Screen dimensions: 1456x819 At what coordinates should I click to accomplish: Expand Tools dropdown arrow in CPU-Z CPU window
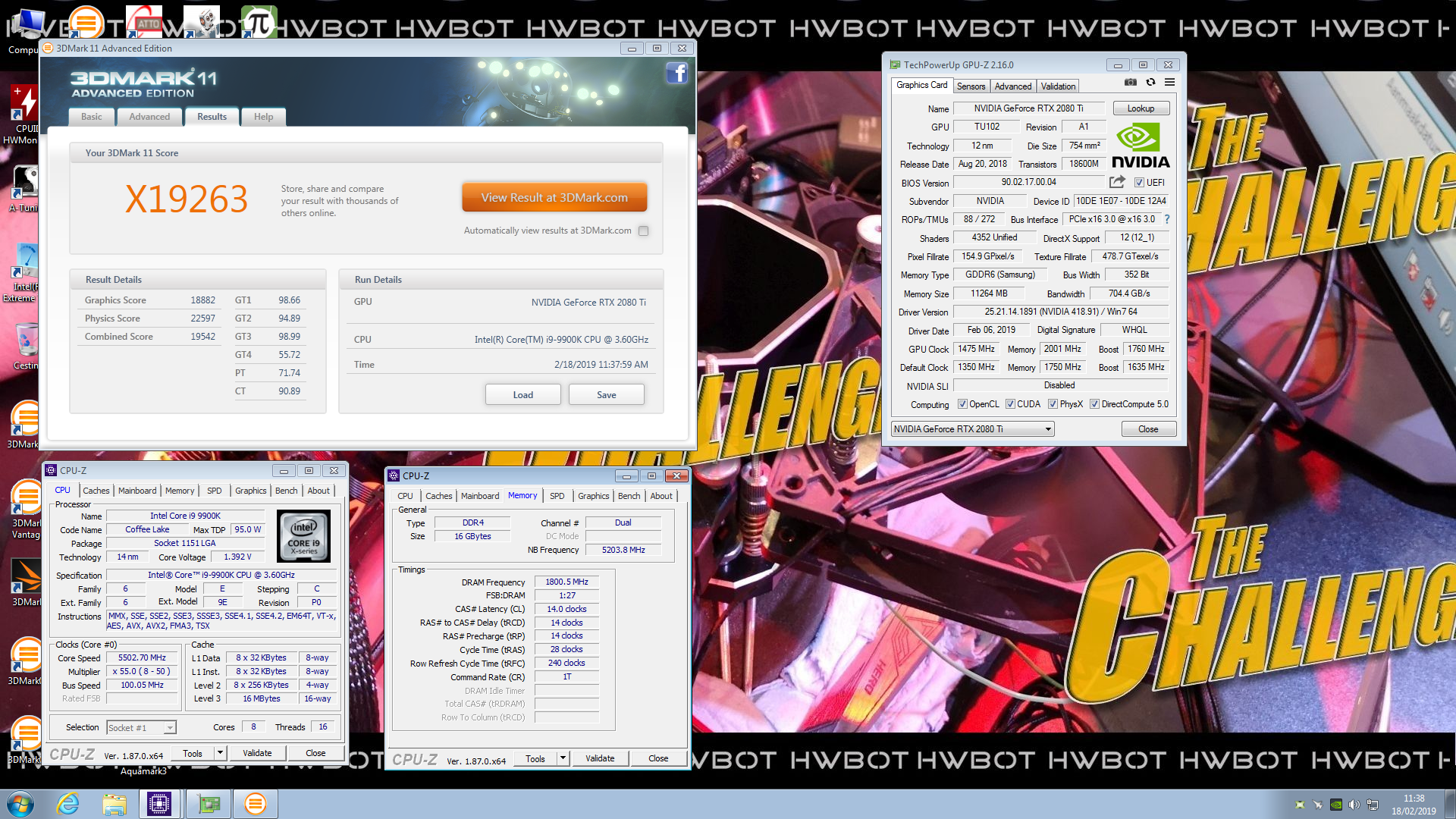(x=220, y=753)
